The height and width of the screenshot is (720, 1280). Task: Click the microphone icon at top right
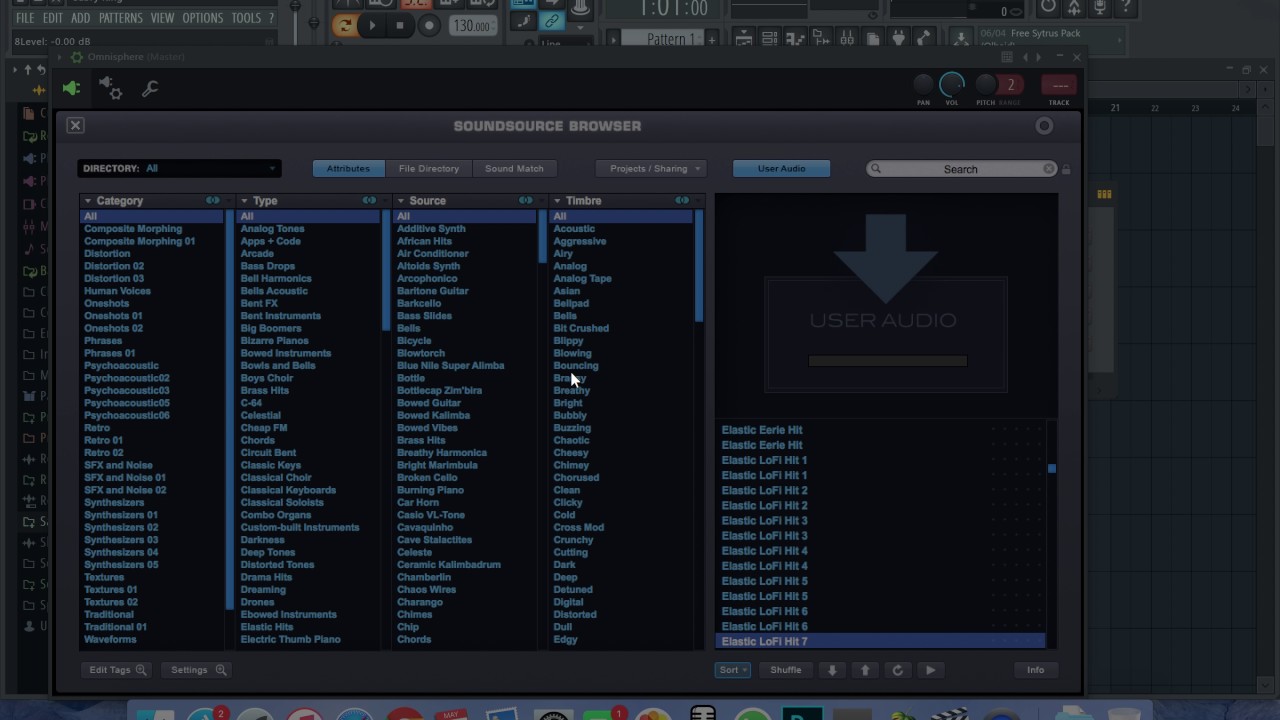(x=1100, y=8)
